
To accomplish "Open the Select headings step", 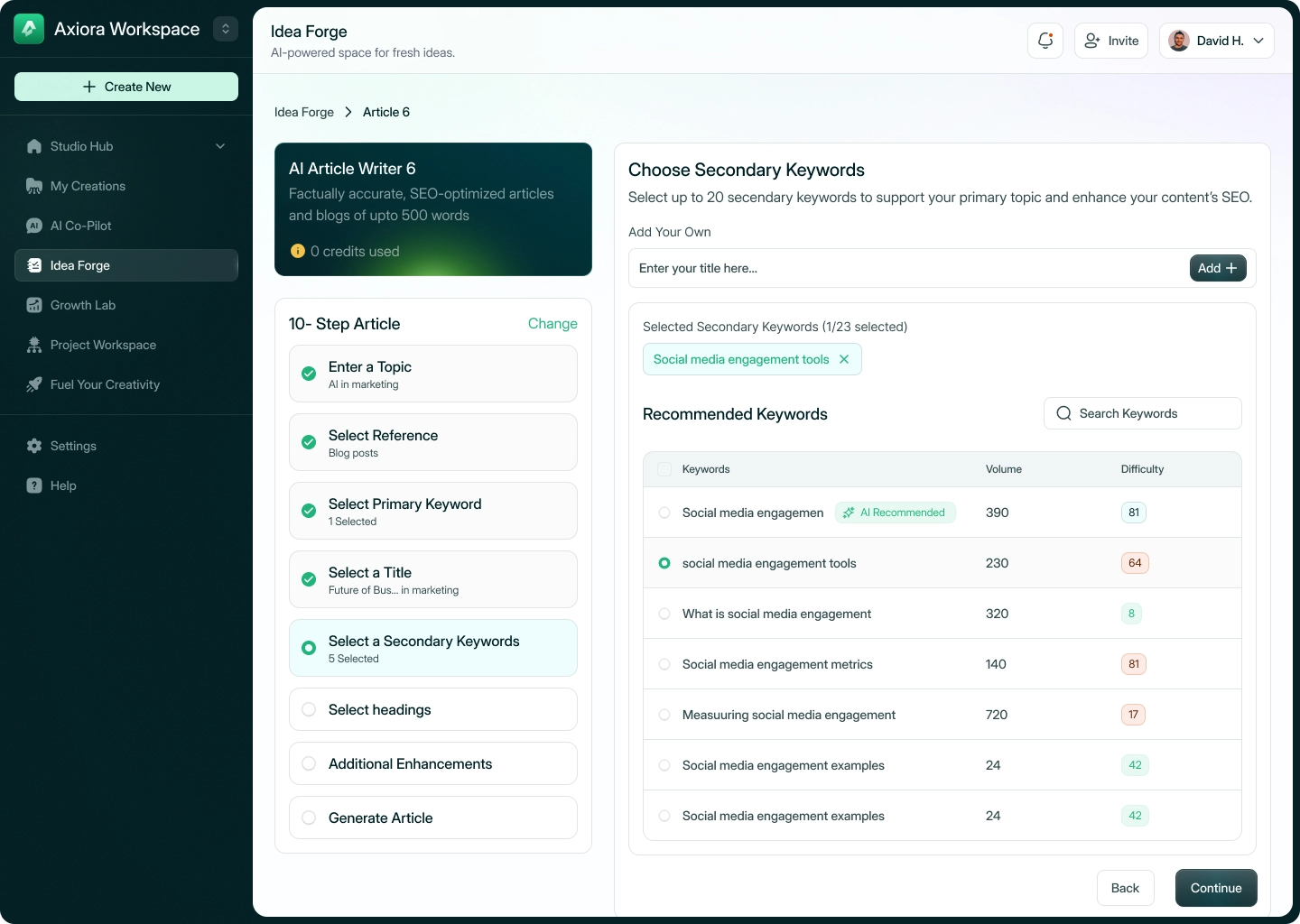I will pyautogui.click(x=433, y=709).
